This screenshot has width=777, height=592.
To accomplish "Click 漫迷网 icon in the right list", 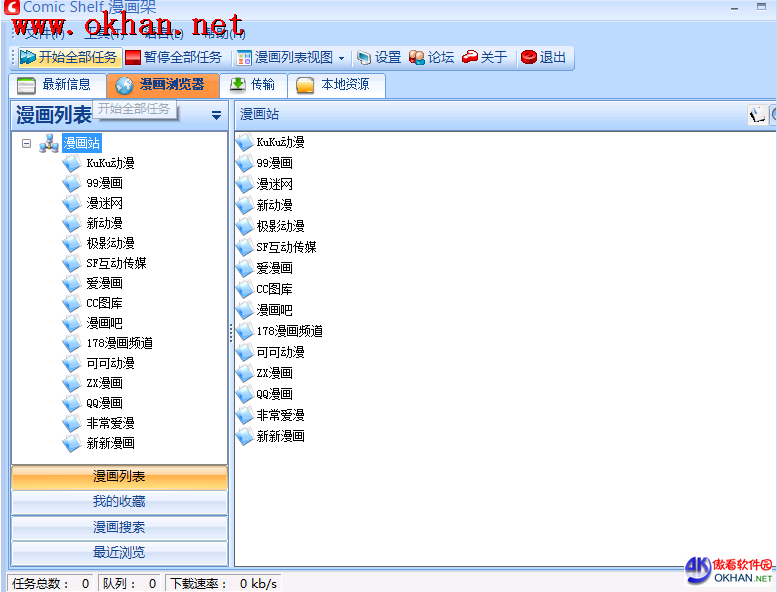I will point(244,184).
